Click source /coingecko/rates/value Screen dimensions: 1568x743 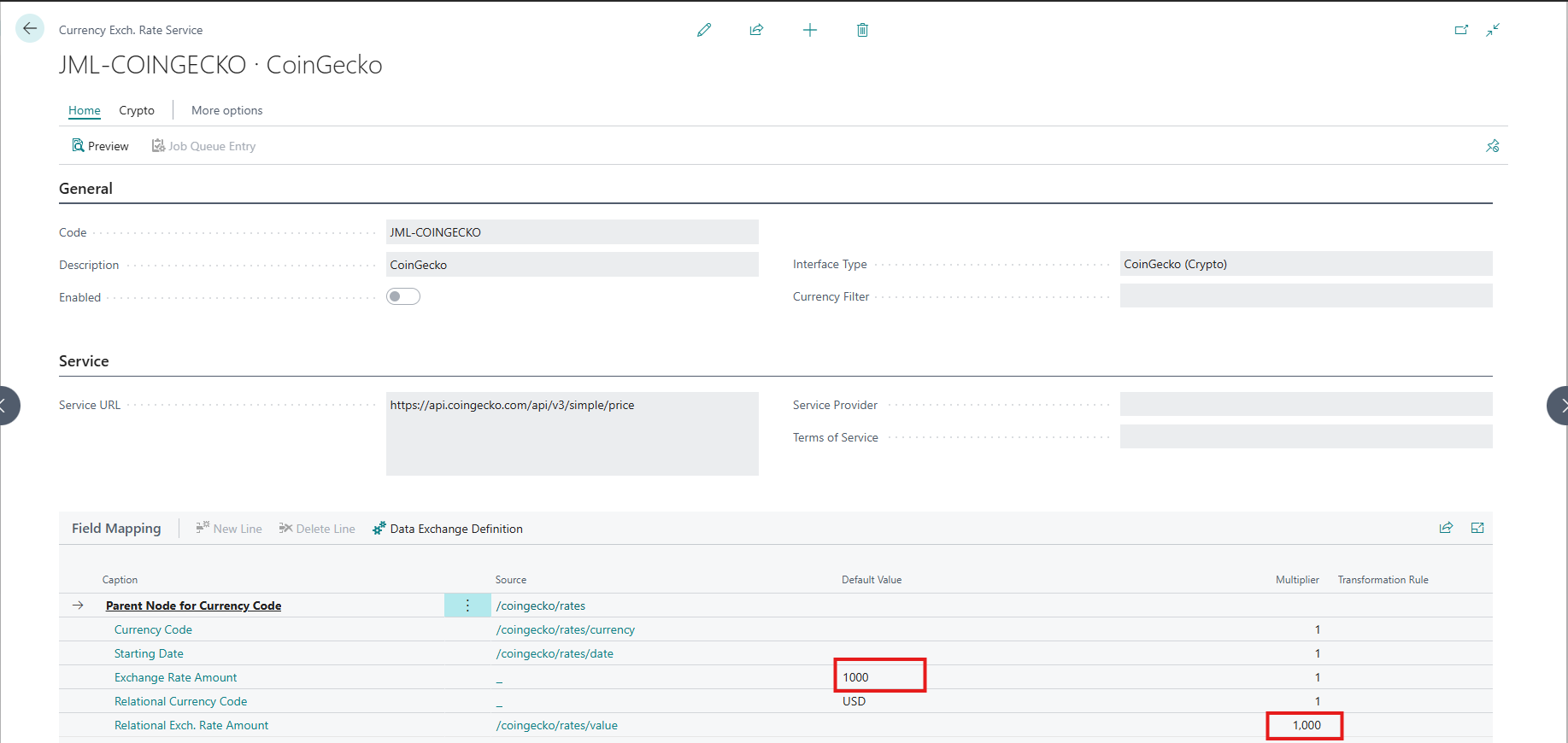pyautogui.click(x=557, y=725)
